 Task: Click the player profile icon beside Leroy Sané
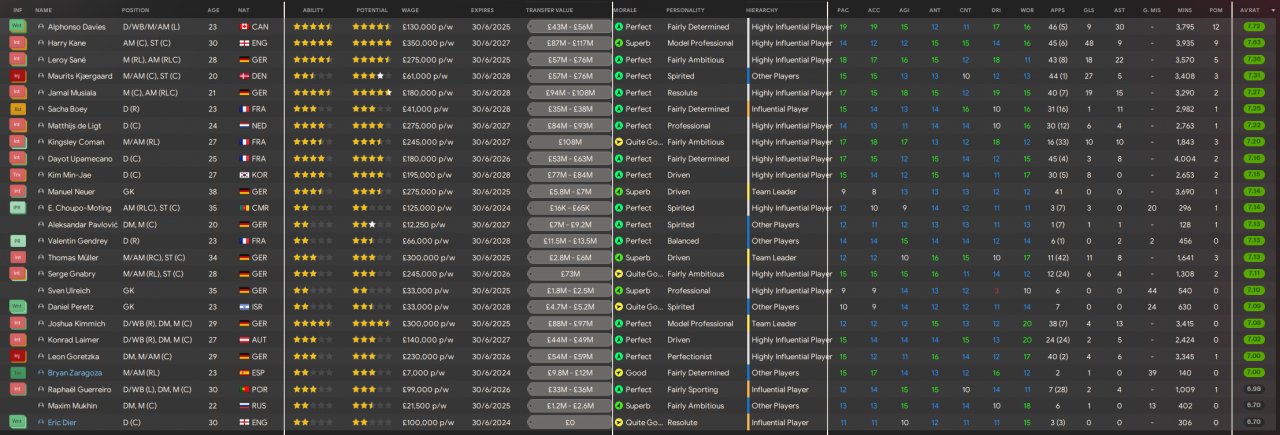point(40,60)
